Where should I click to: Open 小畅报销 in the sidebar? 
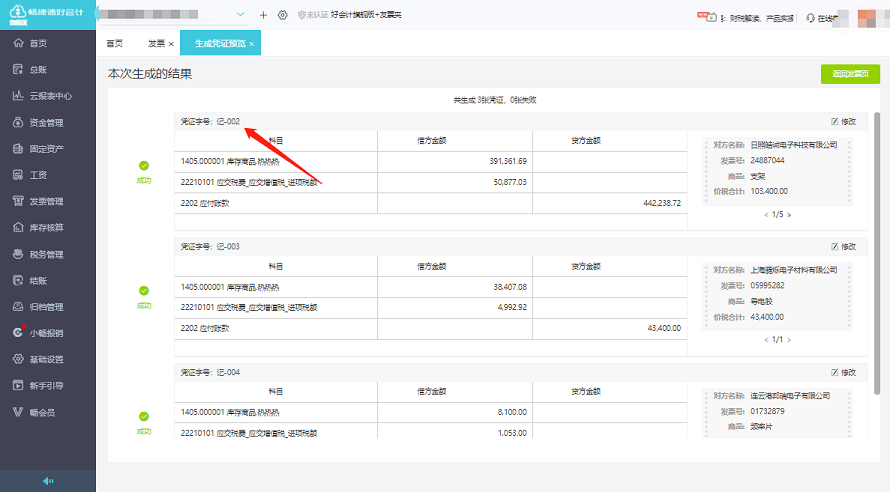point(46,333)
